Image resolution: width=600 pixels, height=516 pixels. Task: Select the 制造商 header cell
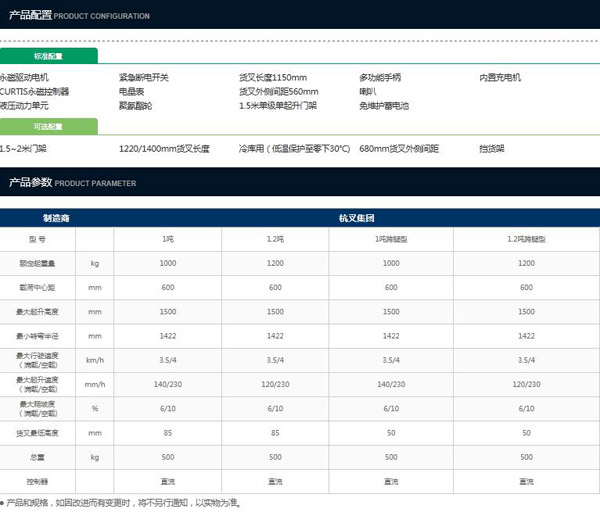(x=56, y=217)
